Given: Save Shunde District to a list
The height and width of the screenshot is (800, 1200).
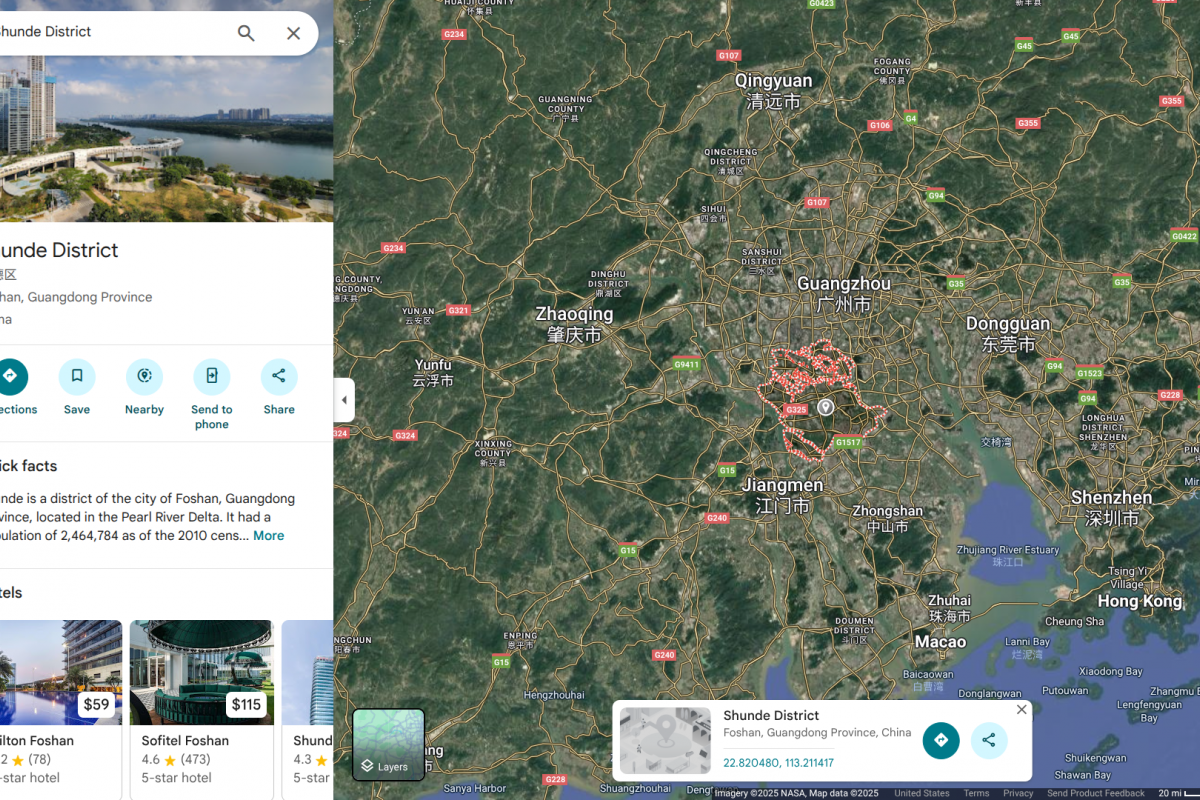Looking at the screenshot, I should click(77, 377).
